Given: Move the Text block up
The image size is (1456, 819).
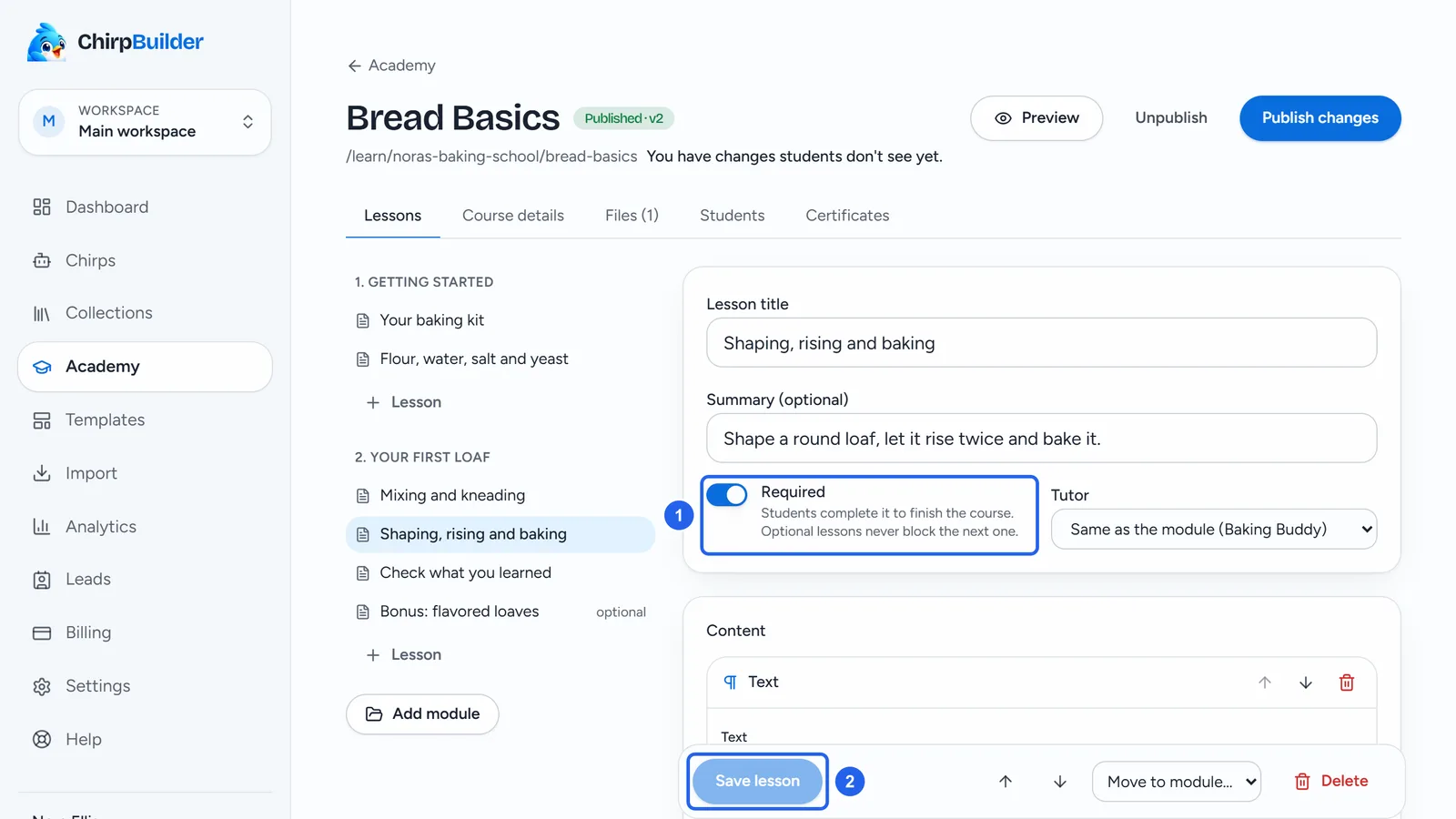Looking at the screenshot, I should 1264,682.
